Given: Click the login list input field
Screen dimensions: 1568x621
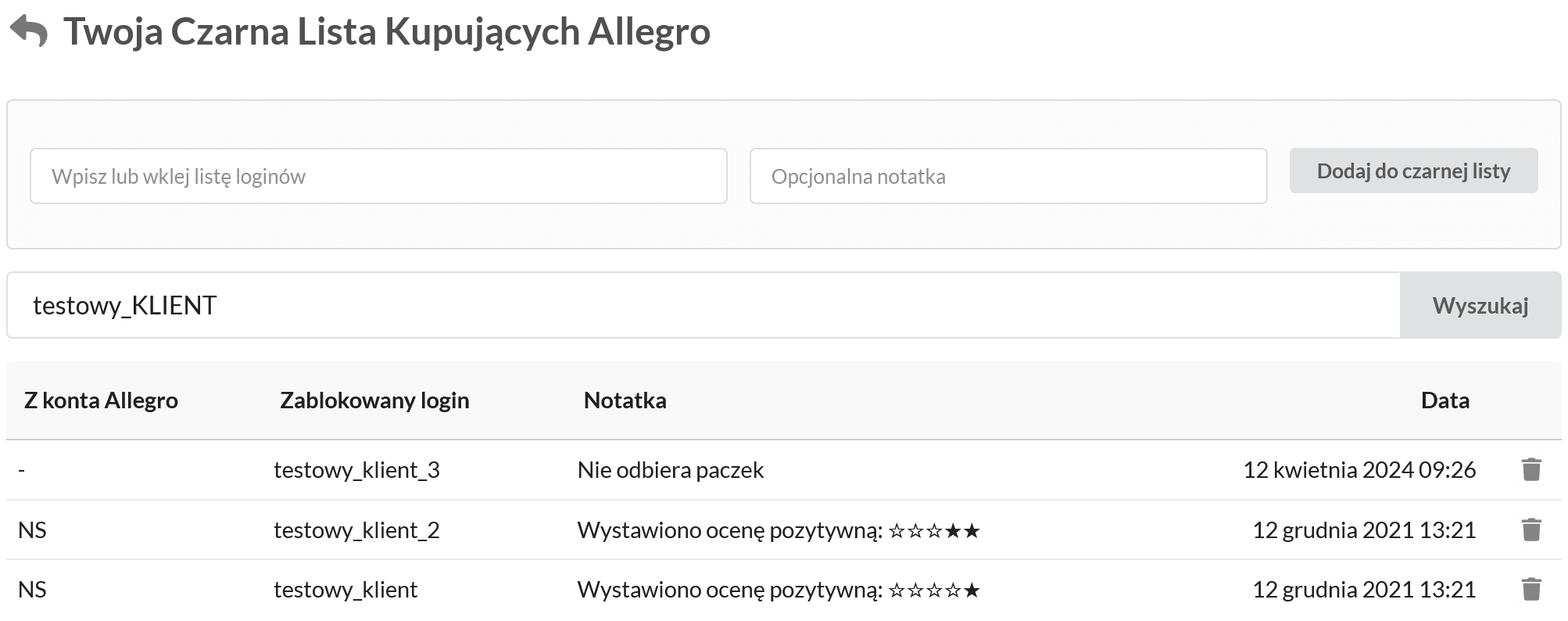Looking at the screenshot, I should [x=378, y=176].
